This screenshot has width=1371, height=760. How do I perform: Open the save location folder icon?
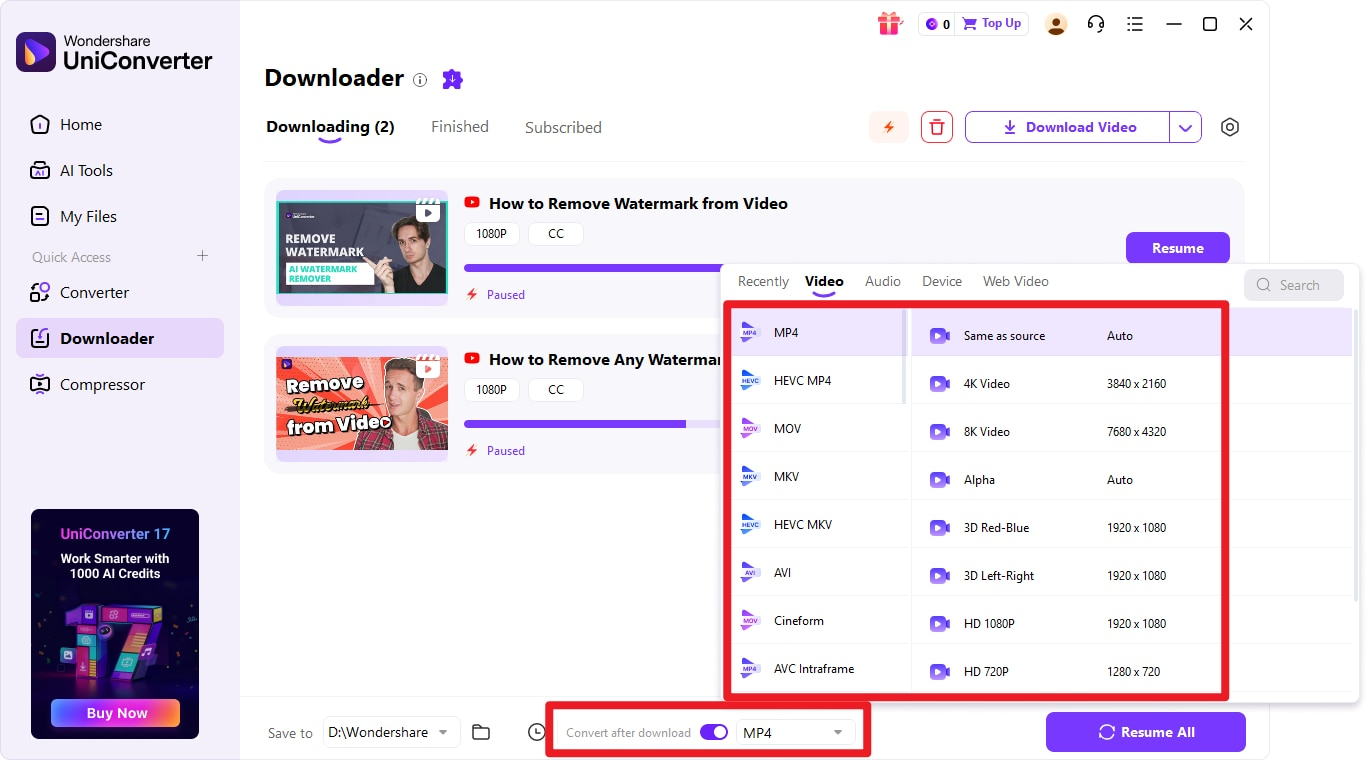coord(481,732)
